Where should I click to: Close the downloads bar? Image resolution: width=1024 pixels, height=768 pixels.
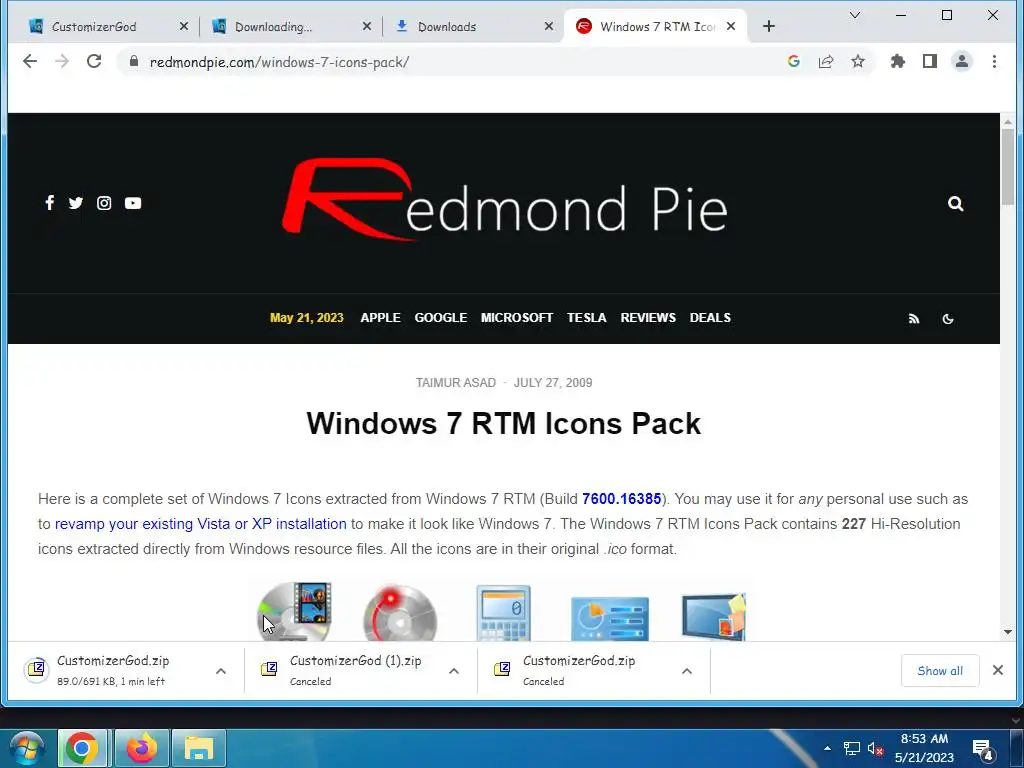point(997,670)
